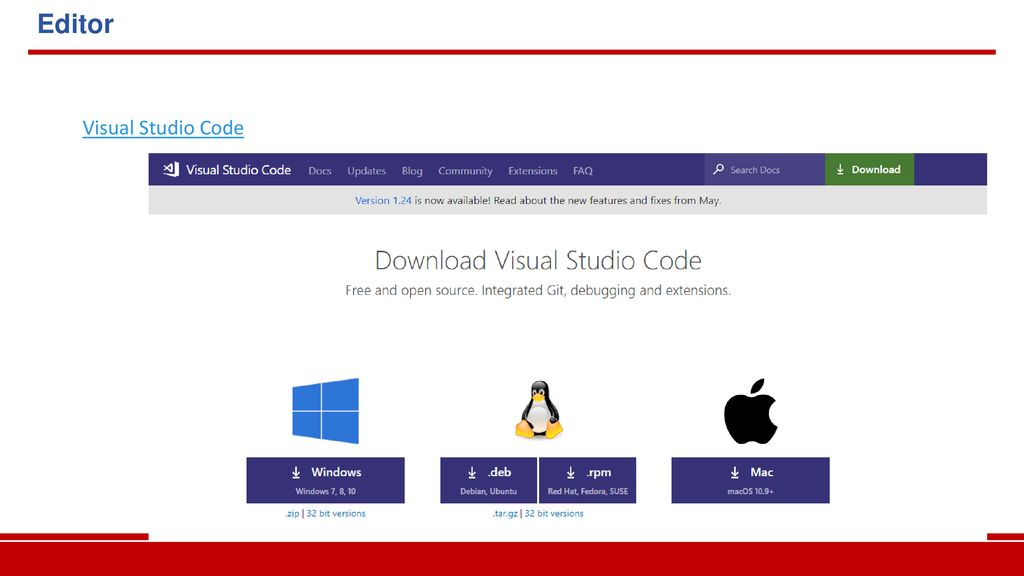Download the Windows 7, 8, 10 installer
The image size is (1024, 576).
[325, 480]
